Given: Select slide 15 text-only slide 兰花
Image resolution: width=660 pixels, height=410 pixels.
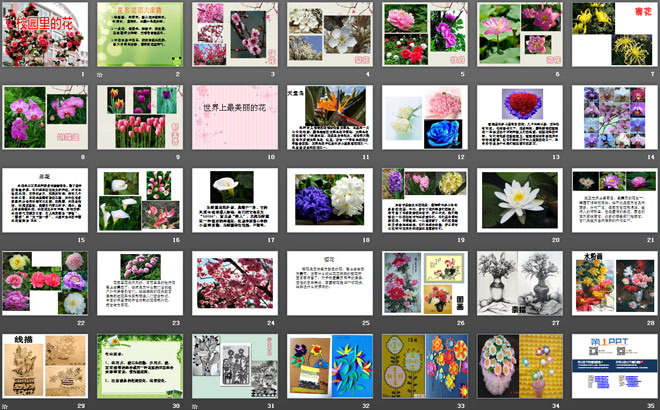Looking at the screenshot, I should click(x=45, y=200).
